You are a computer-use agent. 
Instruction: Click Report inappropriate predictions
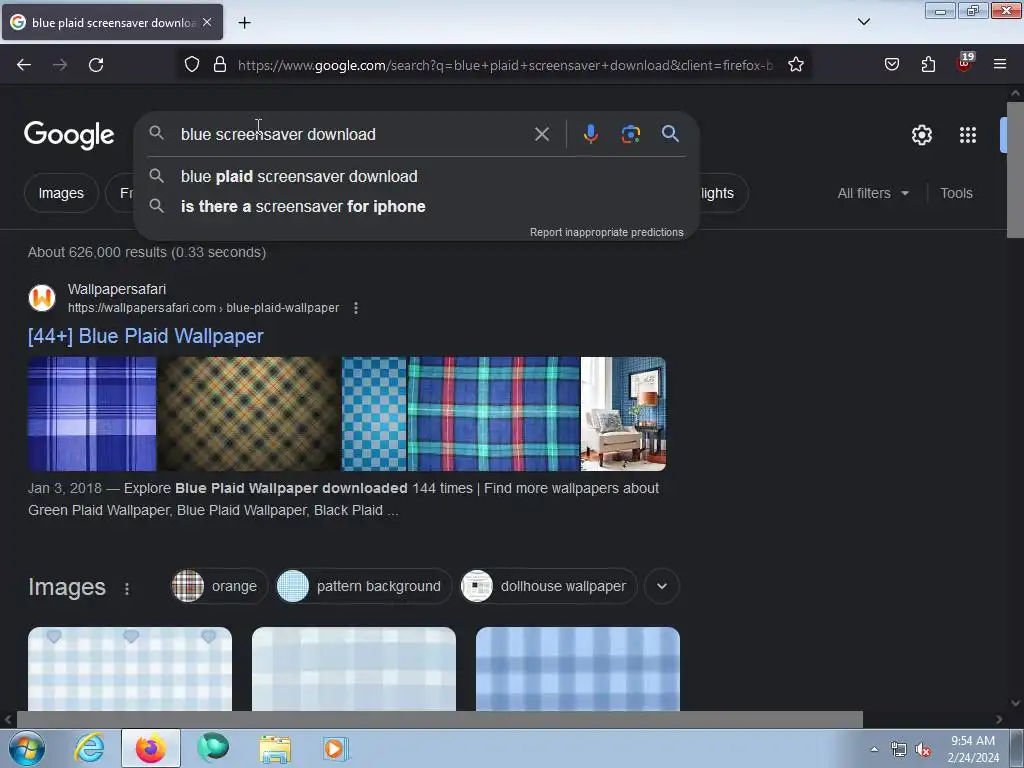[x=607, y=232]
